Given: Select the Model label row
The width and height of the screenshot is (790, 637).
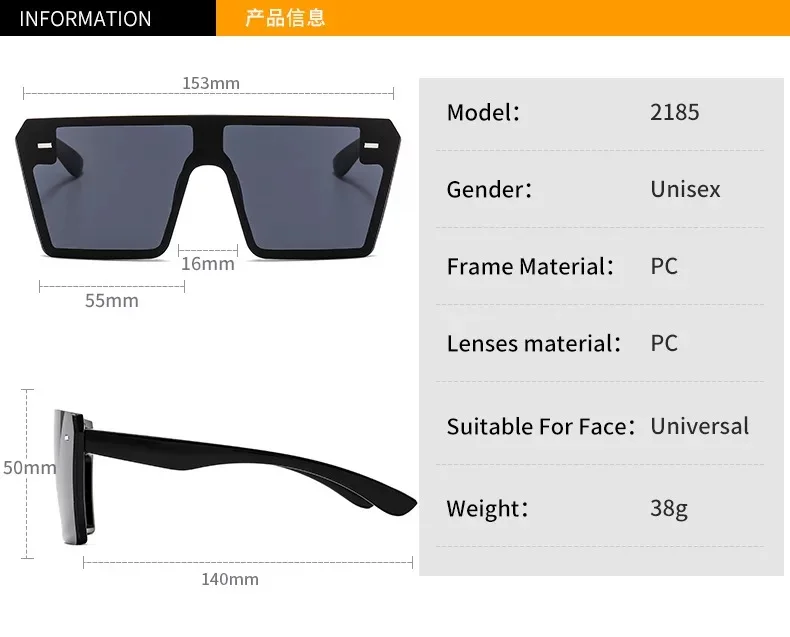Looking at the screenshot, I should click(x=600, y=112).
